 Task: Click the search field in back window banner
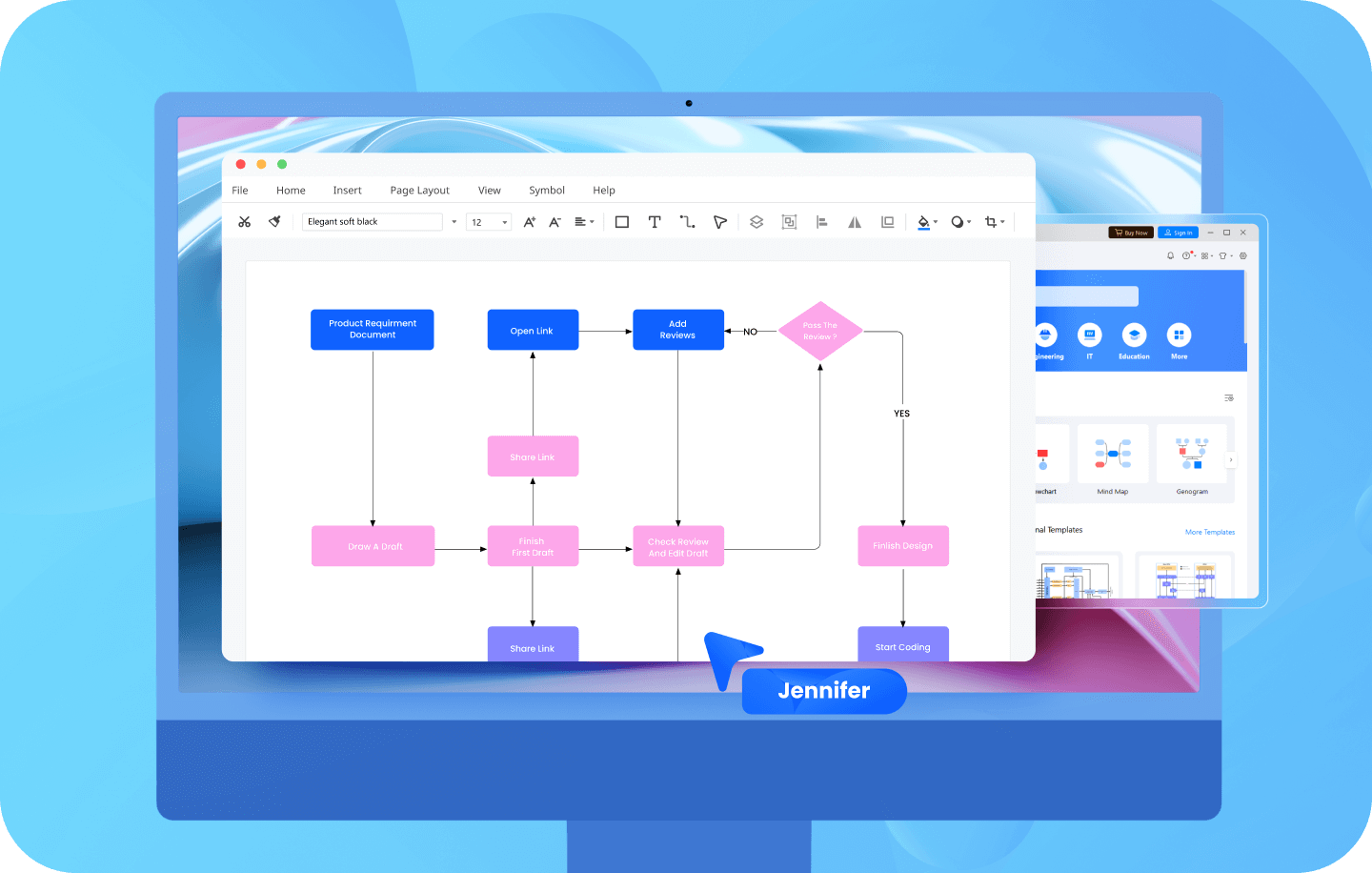(x=1087, y=296)
